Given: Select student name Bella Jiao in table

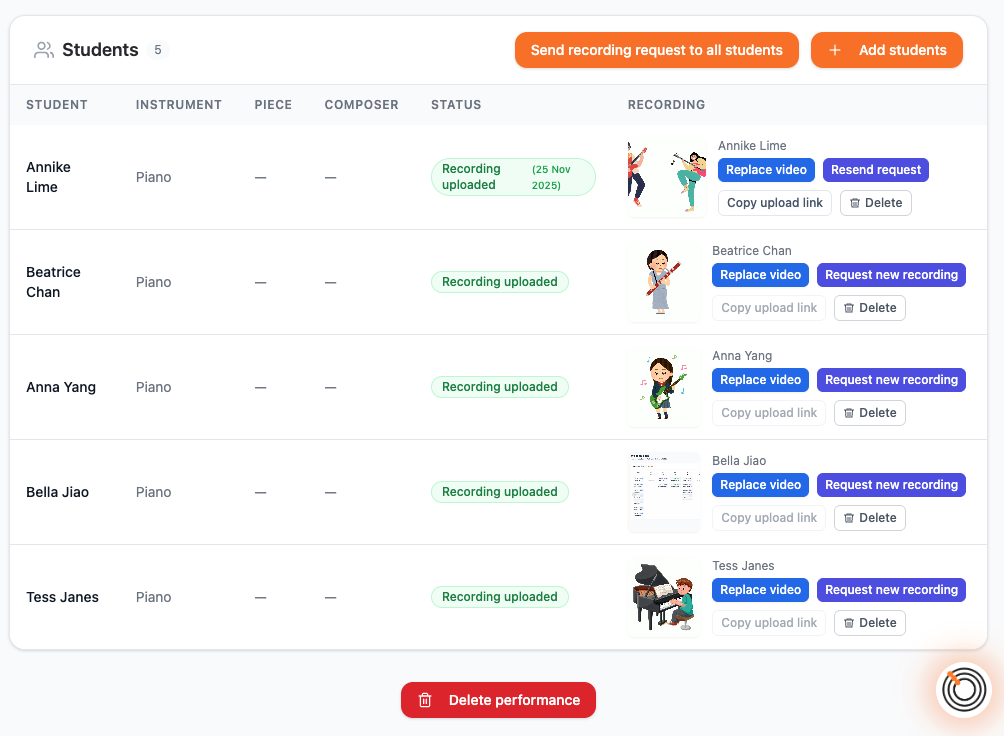Looking at the screenshot, I should 58,493.
